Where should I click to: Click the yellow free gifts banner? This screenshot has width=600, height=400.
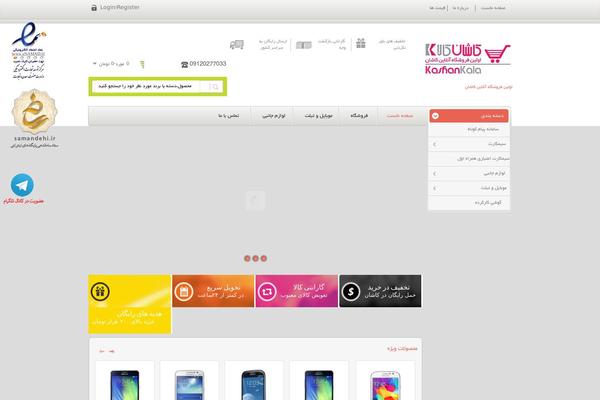(x=130, y=304)
